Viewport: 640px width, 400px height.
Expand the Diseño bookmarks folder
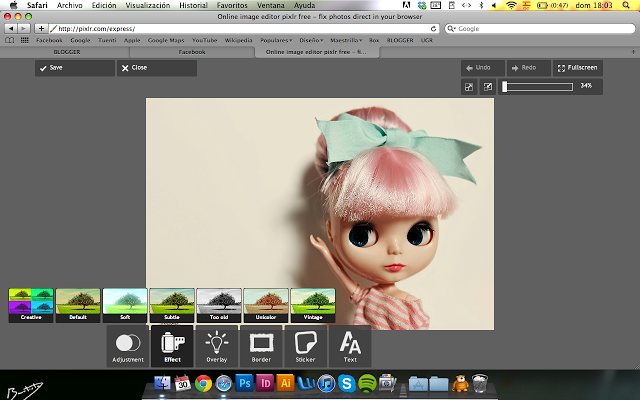312,40
